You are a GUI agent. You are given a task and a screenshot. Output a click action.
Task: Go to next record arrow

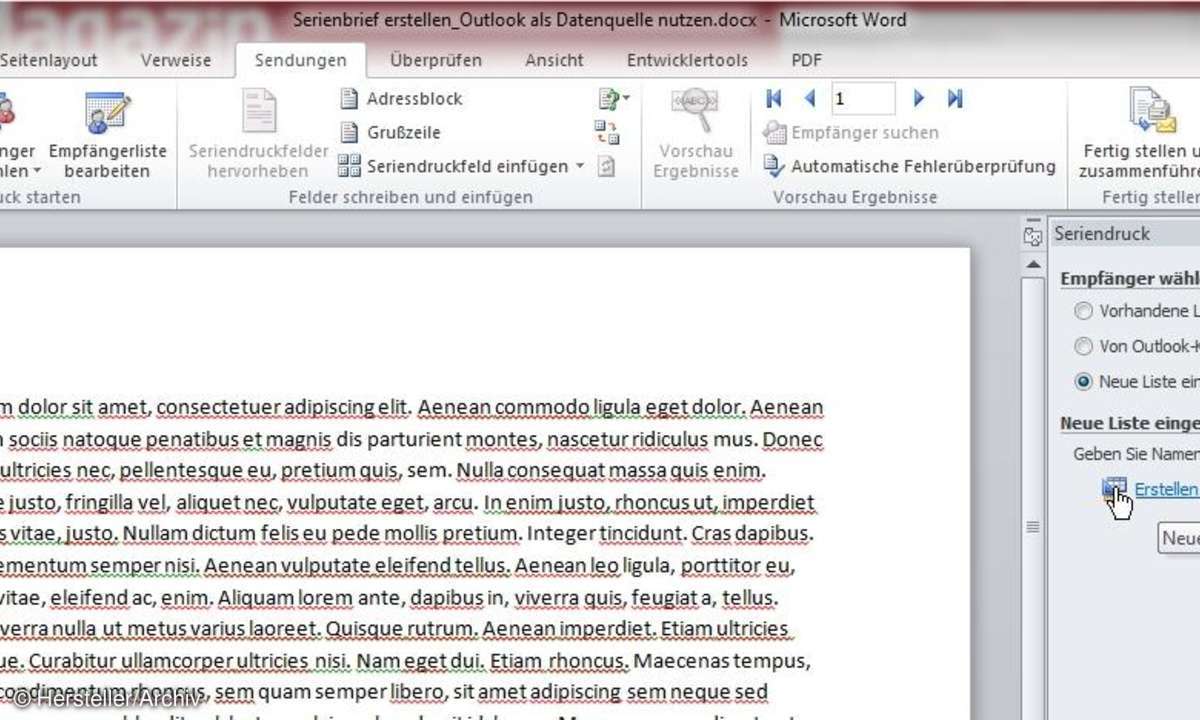[919, 98]
